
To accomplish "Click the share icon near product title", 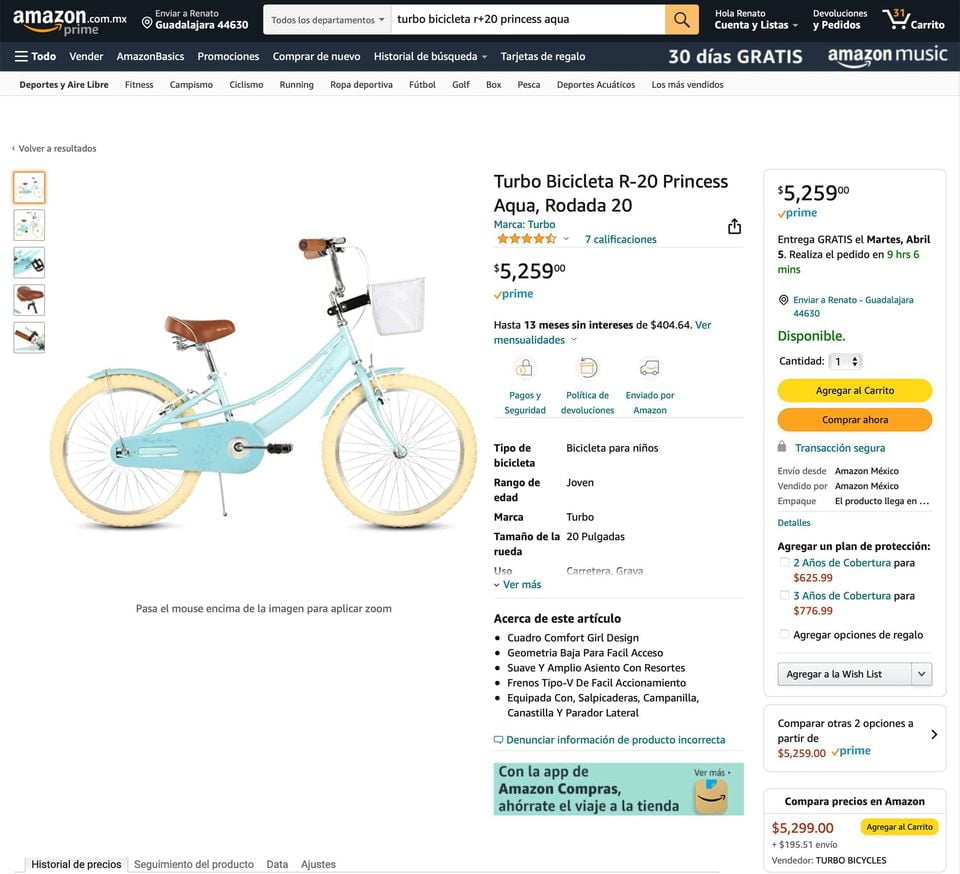I will coord(734,227).
